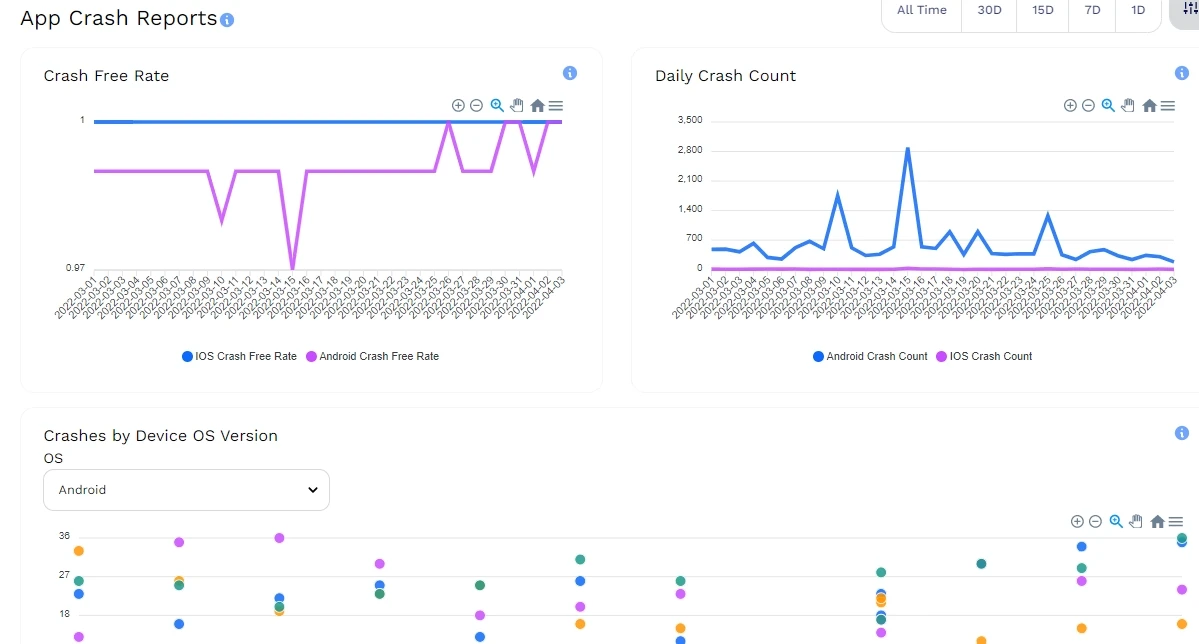The height and width of the screenshot is (644, 1199).
Task: Zoom out on Crash Free Rate chart
Action: pos(476,106)
